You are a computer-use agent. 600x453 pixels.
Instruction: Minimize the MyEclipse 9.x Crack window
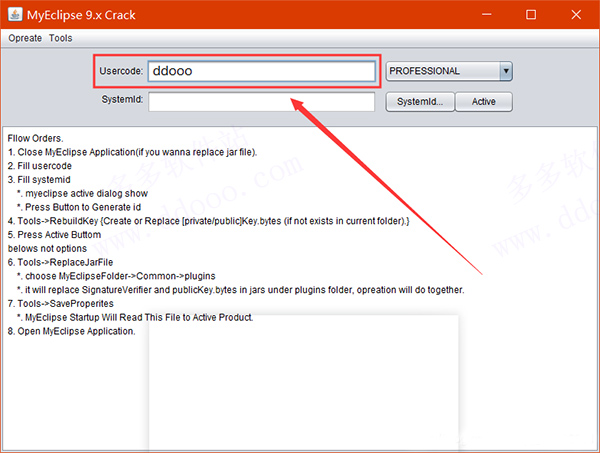[x=487, y=15]
